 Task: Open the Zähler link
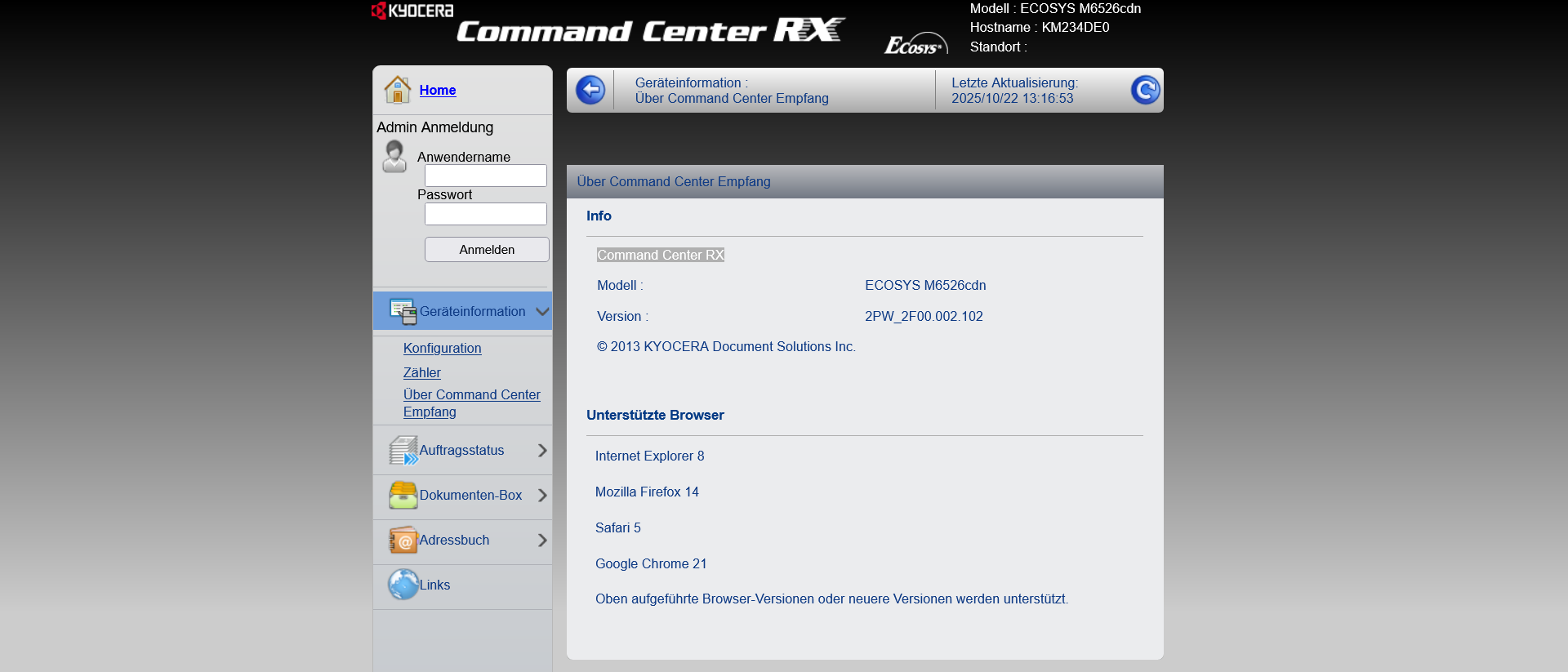pos(421,372)
